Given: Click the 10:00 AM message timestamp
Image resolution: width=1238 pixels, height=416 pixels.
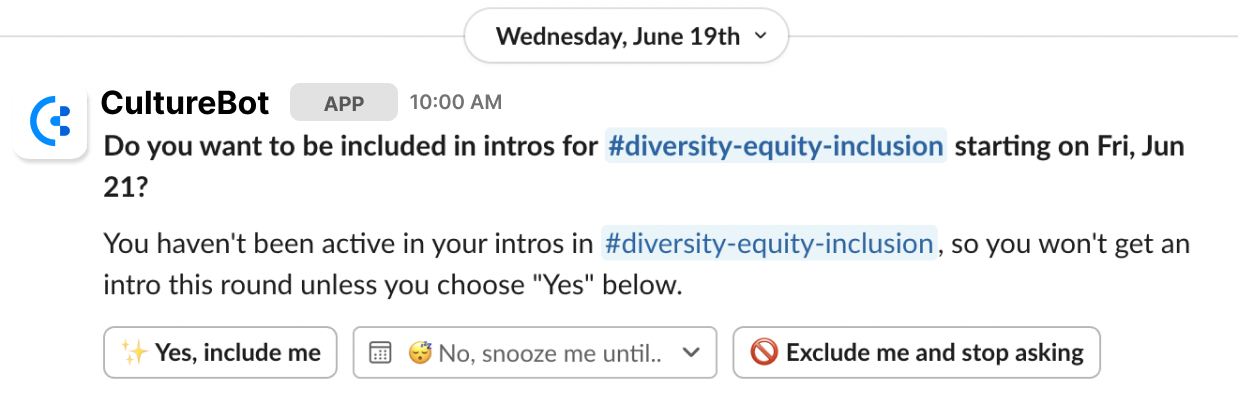Looking at the screenshot, I should 455,103.
